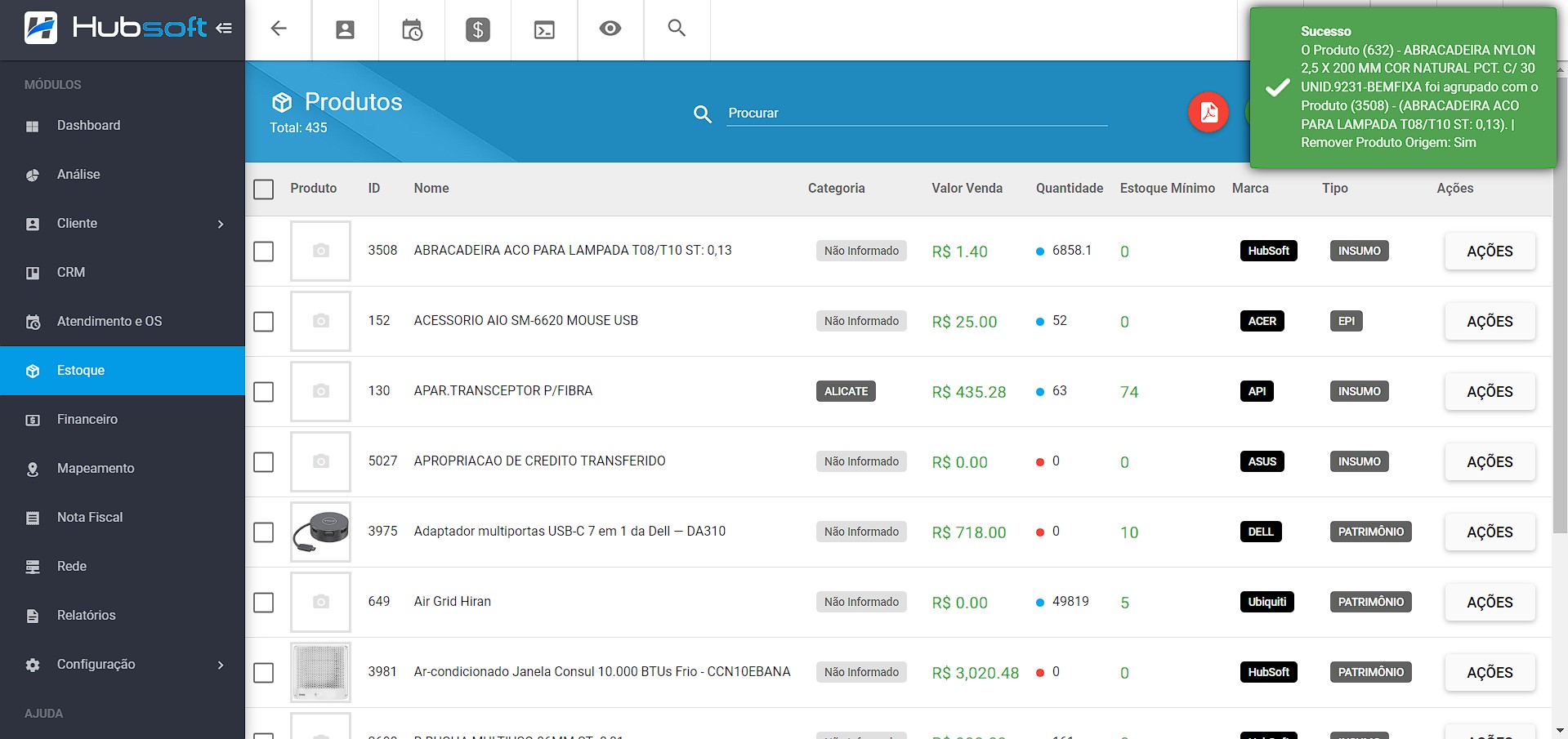Tick checkbox for Adaptador multiportas USB-C Dell
The width and height of the screenshot is (1568, 739).
[263, 532]
